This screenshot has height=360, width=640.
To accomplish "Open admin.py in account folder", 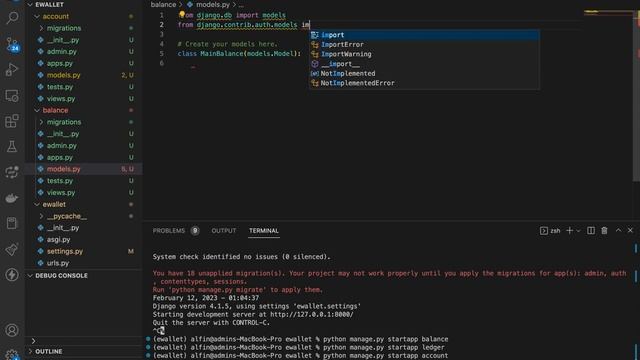I will pyautogui.click(x=62, y=51).
